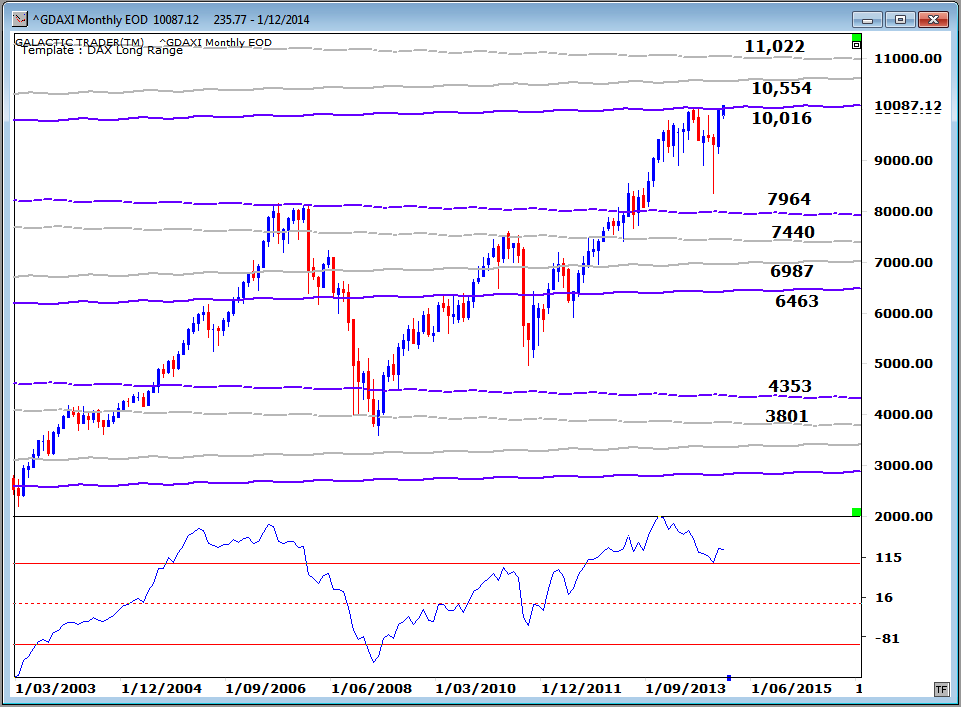Minimize the GDAXI chart window
Image resolution: width=961 pixels, height=707 pixels.
pos(867,20)
